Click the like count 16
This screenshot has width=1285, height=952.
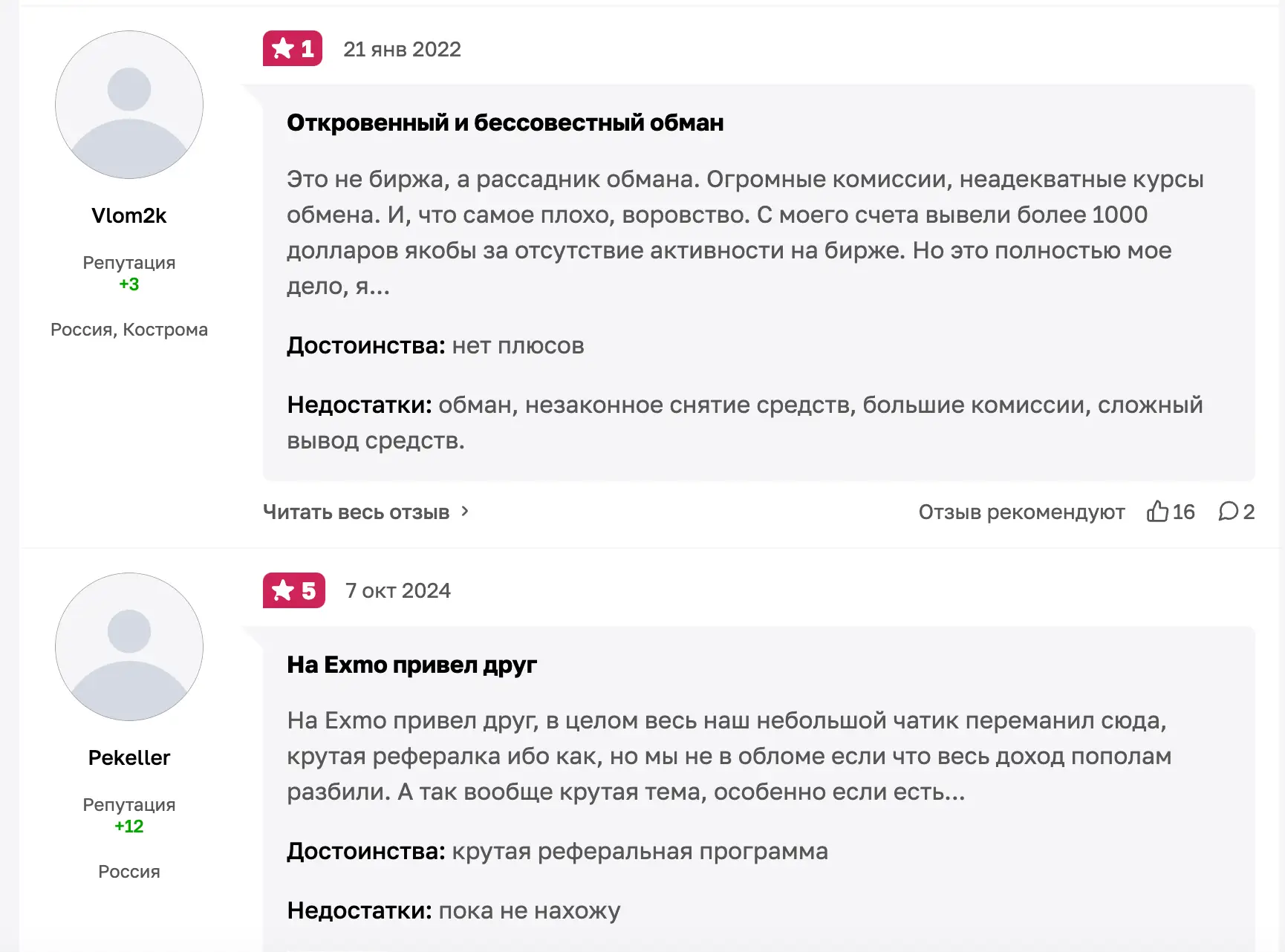[x=1183, y=512]
